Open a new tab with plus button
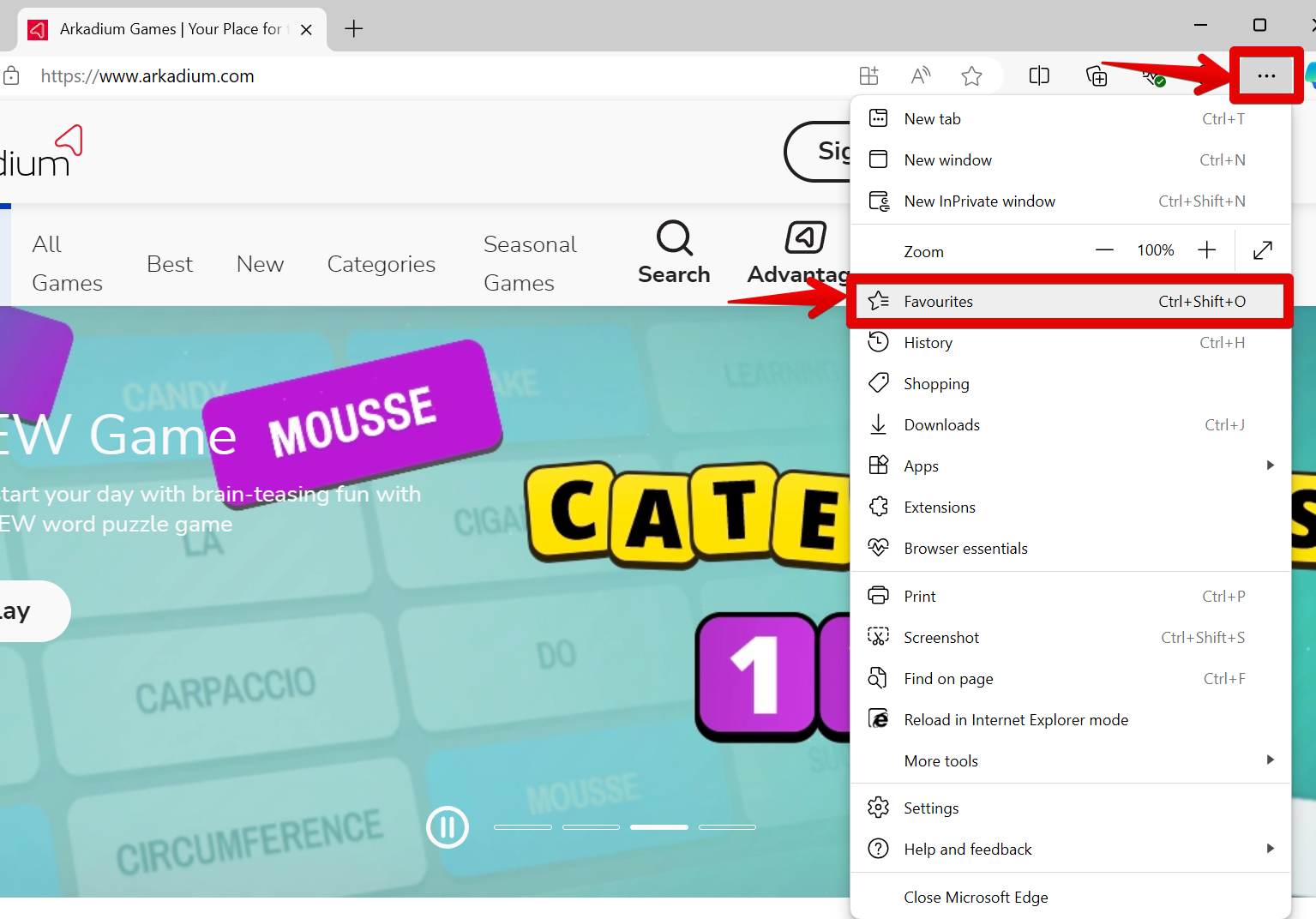This screenshot has height=919, width=1316. (x=353, y=29)
